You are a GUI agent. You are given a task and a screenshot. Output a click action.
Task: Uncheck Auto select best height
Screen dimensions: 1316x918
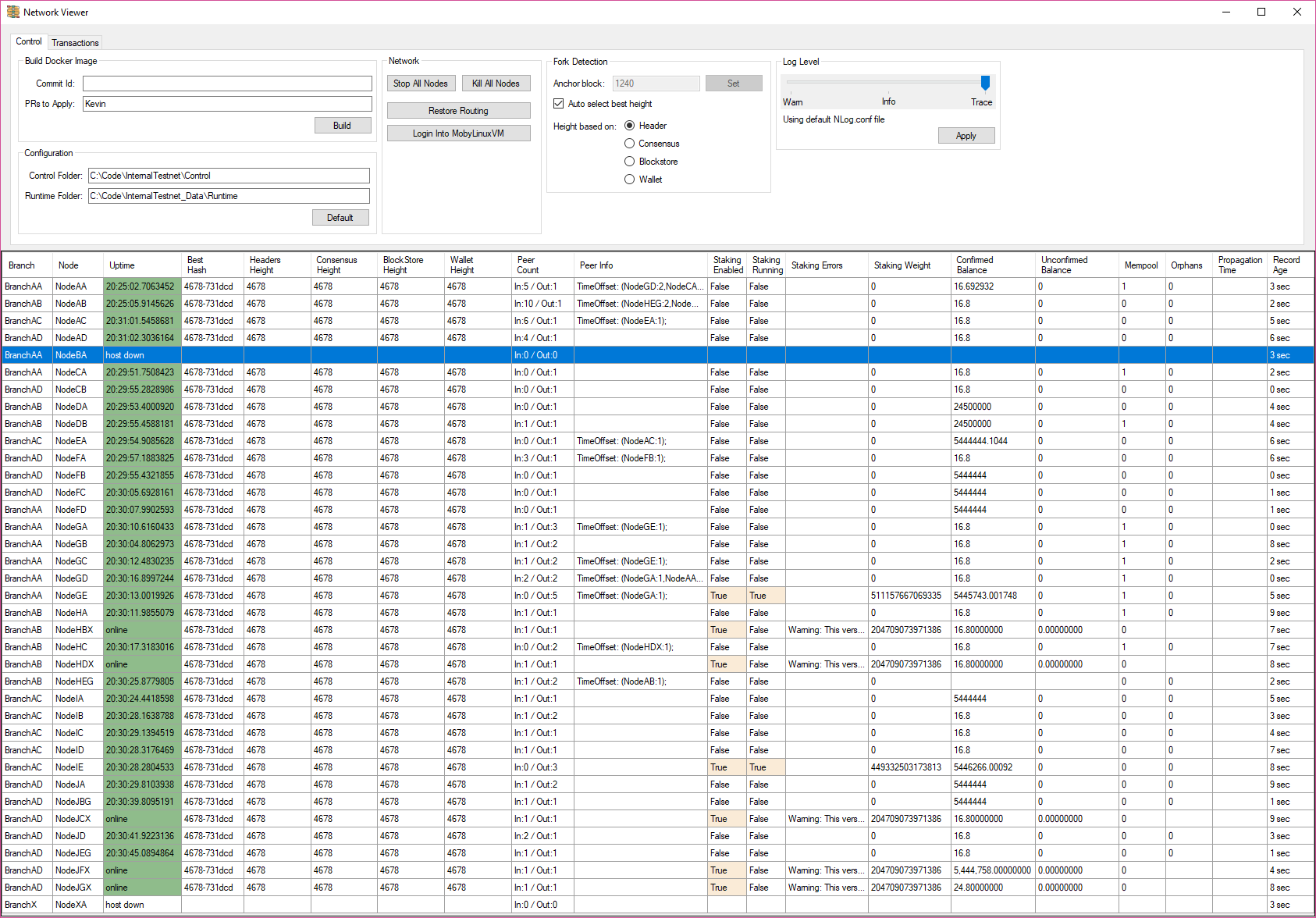pyautogui.click(x=559, y=103)
